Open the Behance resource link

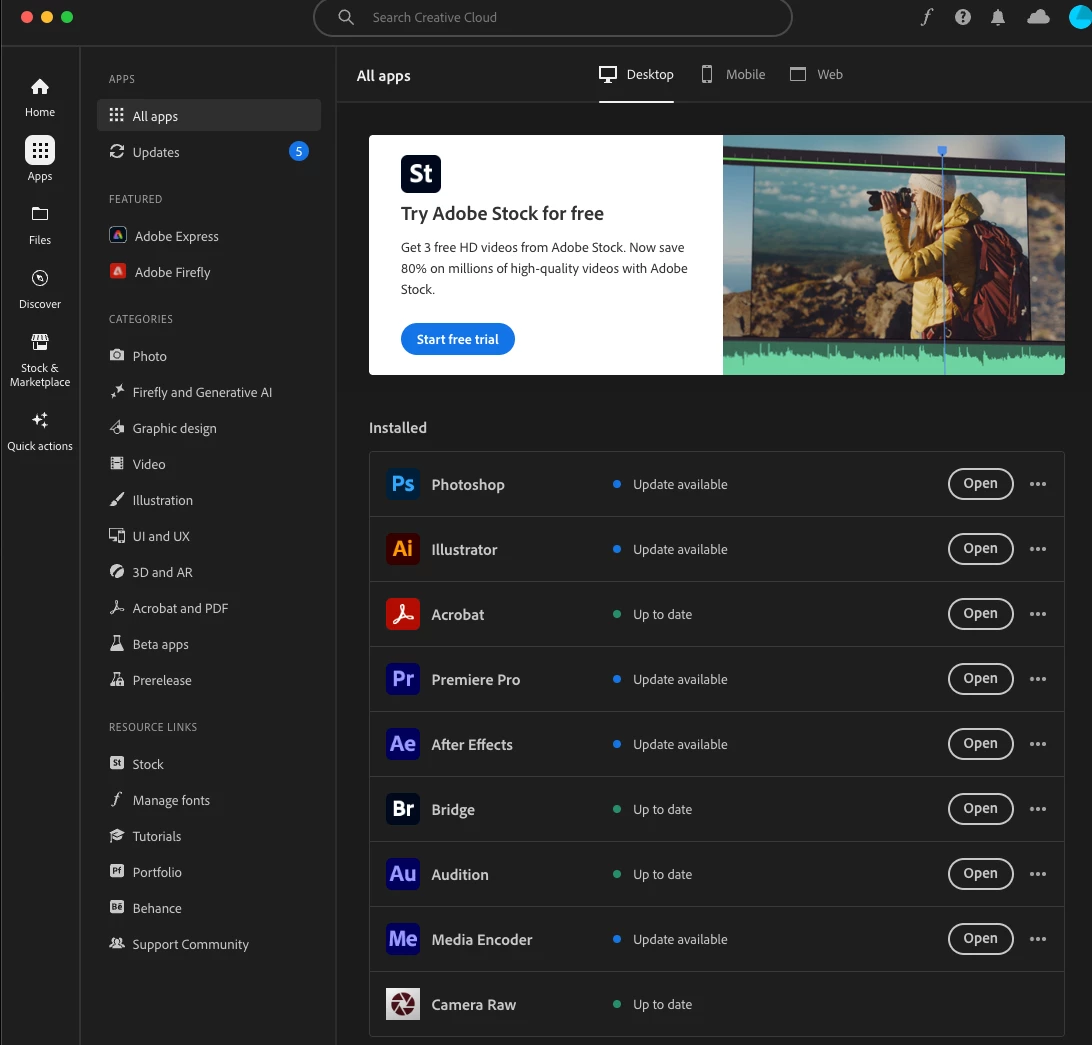click(146, 908)
